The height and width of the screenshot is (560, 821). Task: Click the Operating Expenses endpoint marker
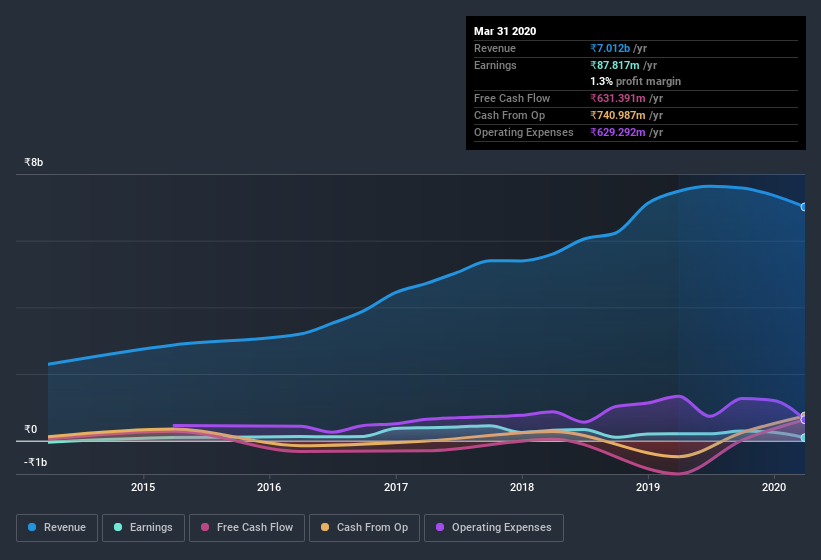(804, 420)
